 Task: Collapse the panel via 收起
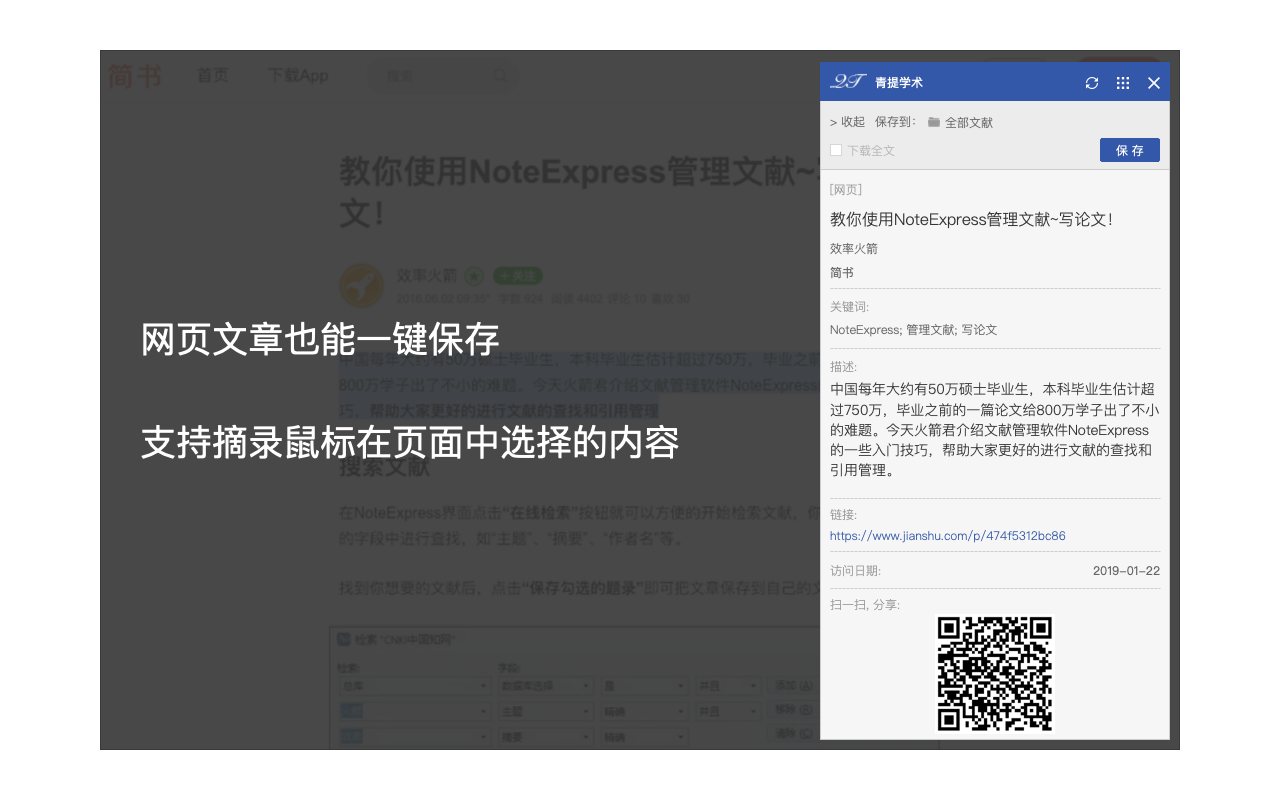(847, 122)
